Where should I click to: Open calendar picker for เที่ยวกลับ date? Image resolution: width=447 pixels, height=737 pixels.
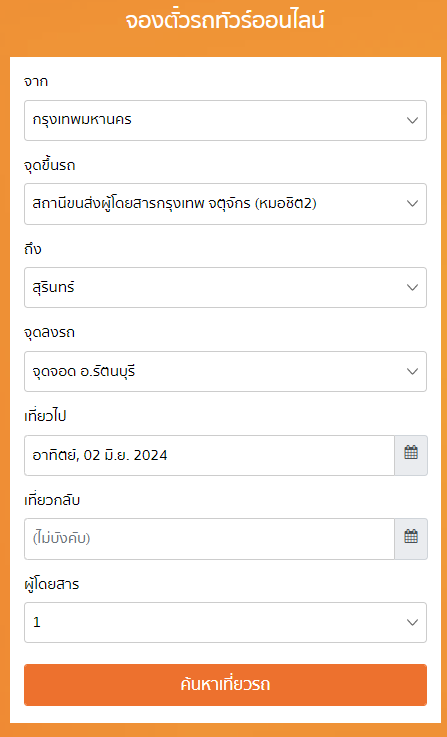click(x=411, y=539)
